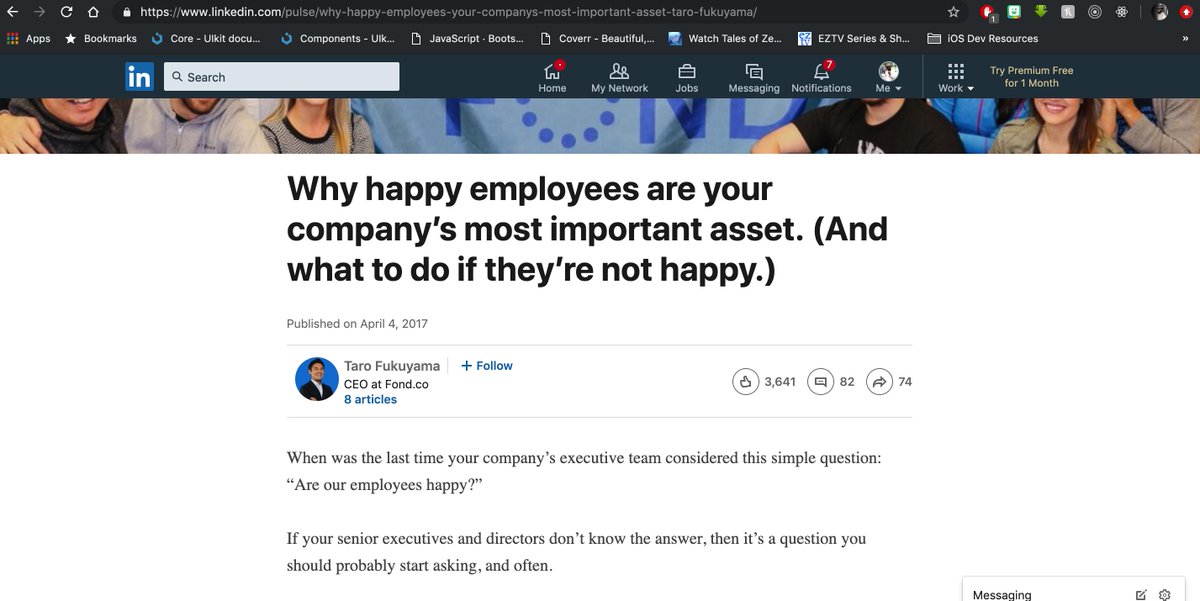Open the AdBlock extension with red hand icon

(x=987, y=12)
